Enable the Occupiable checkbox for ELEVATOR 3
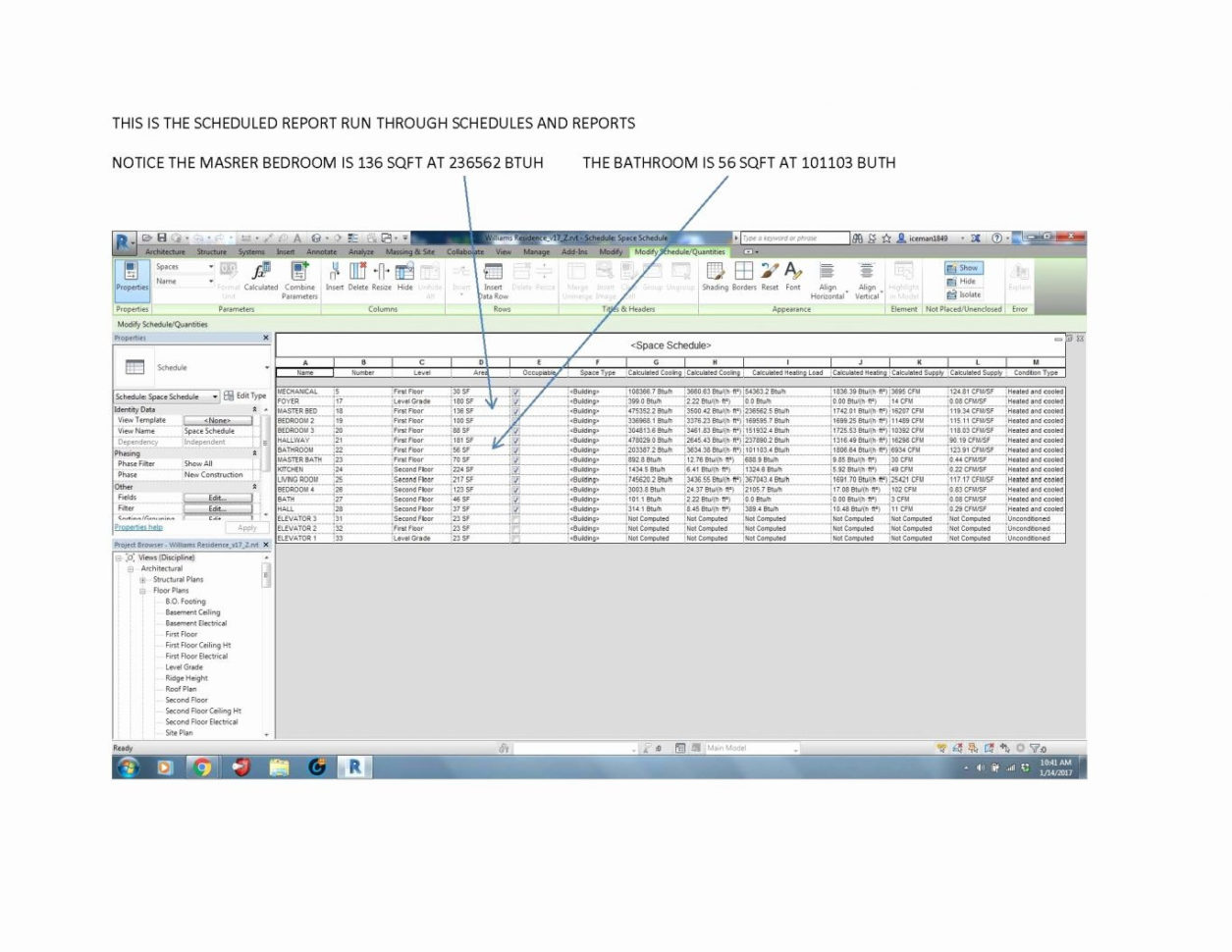The width and height of the screenshot is (1232, 952). (x=517, y=519)
